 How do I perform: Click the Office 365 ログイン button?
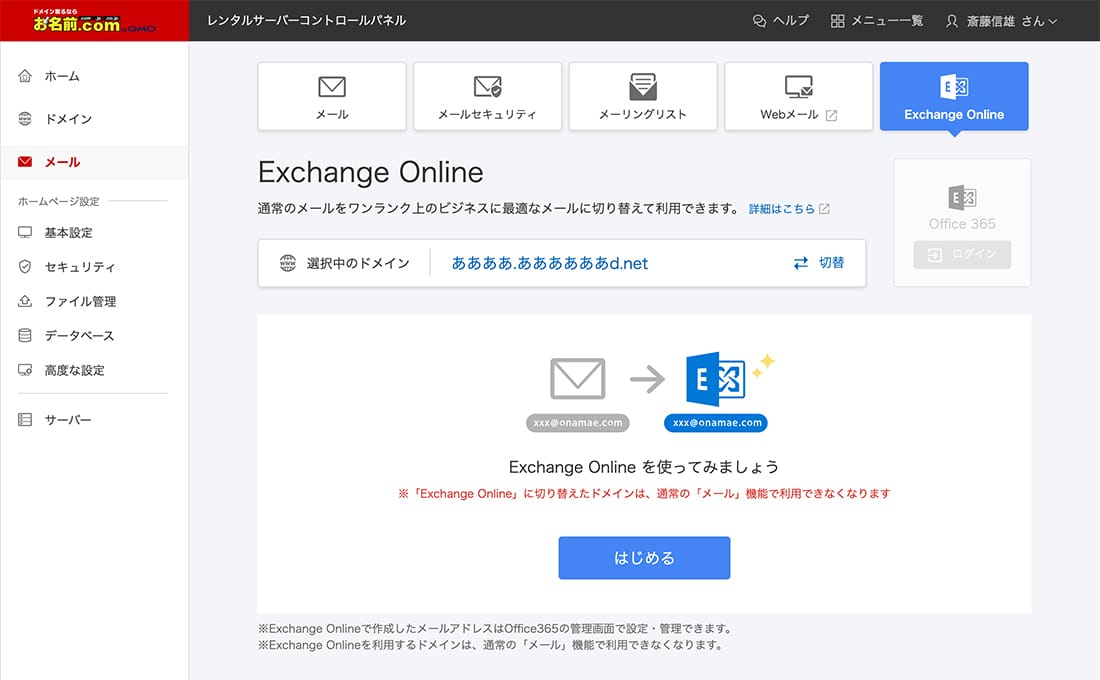[962, 254]
